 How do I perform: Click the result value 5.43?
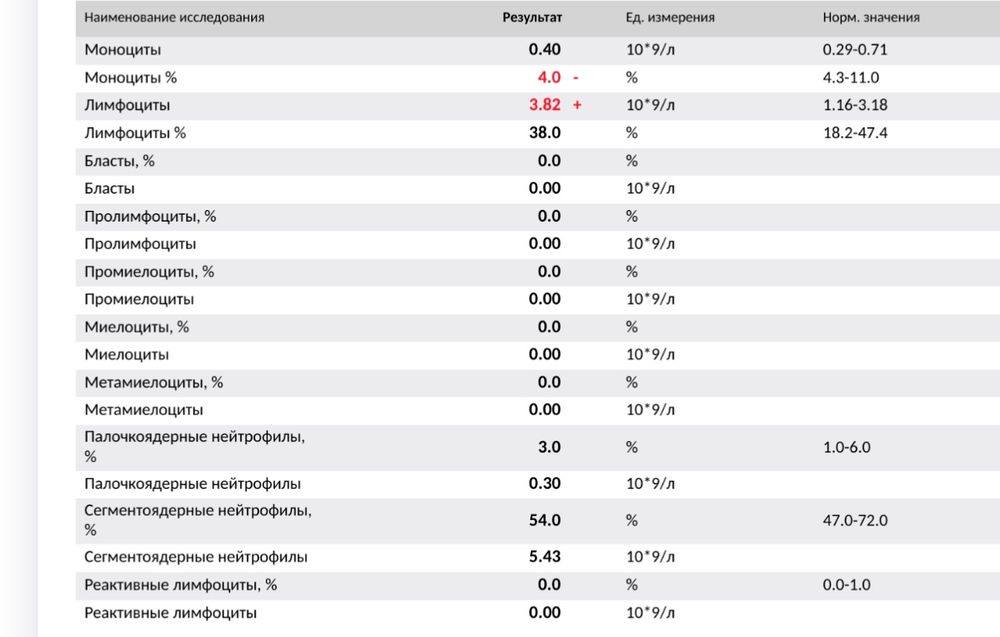tap(545, 557)
